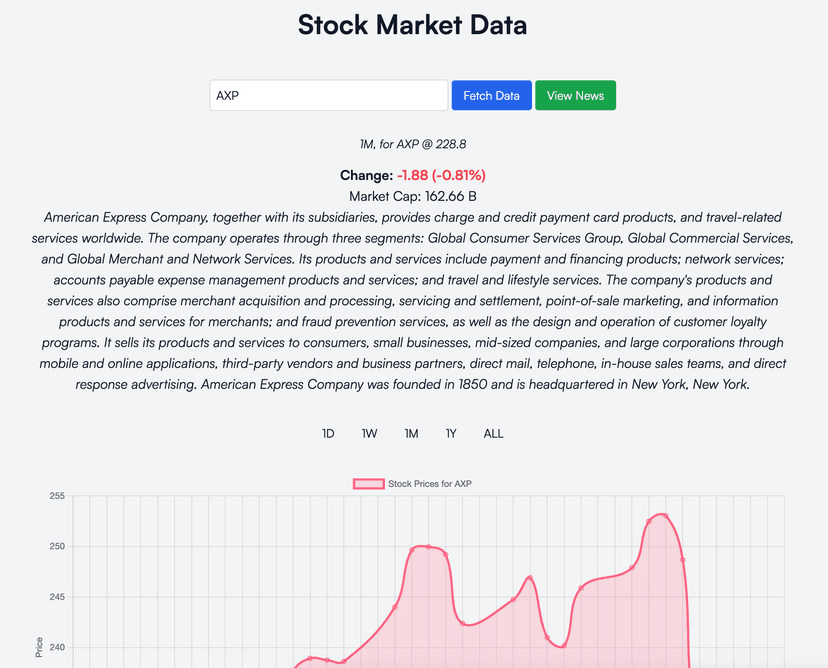Click the 'Stock Market Data' page heading
828x668 pixels.
412,25
